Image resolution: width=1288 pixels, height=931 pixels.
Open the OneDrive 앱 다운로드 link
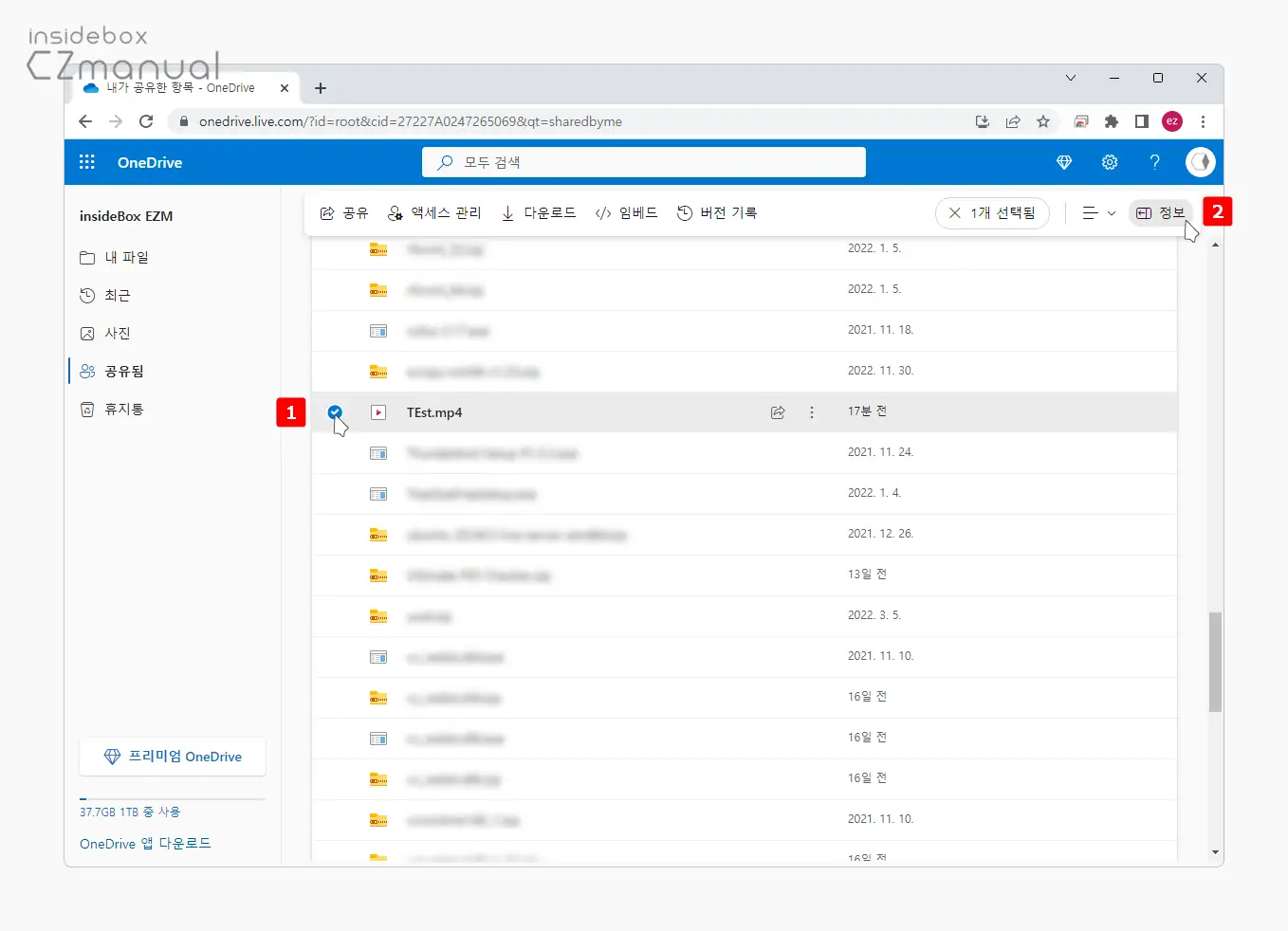click(145, 844)
